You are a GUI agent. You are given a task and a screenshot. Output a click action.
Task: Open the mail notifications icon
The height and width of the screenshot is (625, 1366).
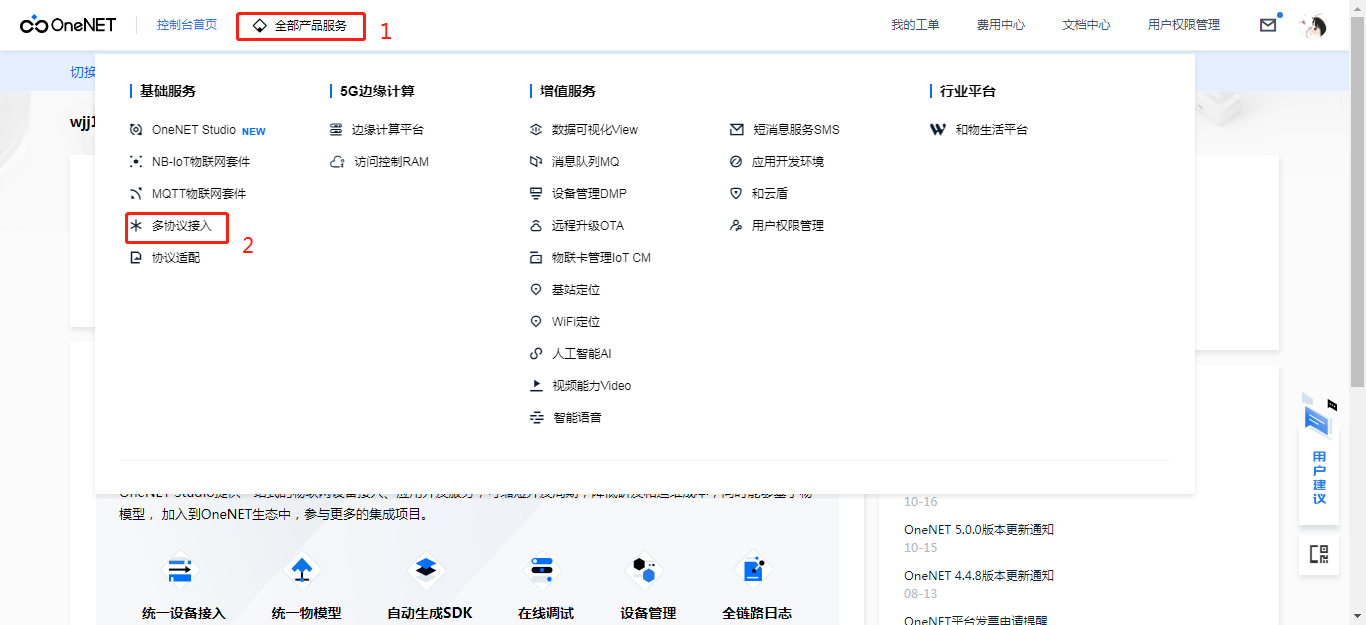point(1268,25)
